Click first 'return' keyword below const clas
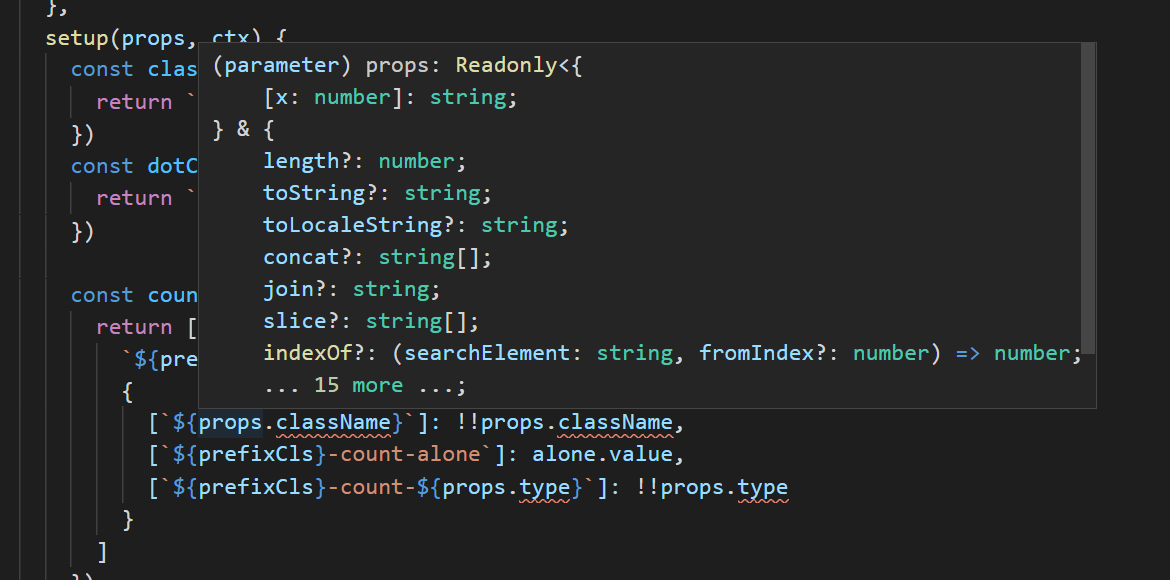Image resolution: width=1170 pixels, height=580 pixels. pos(134,102)
